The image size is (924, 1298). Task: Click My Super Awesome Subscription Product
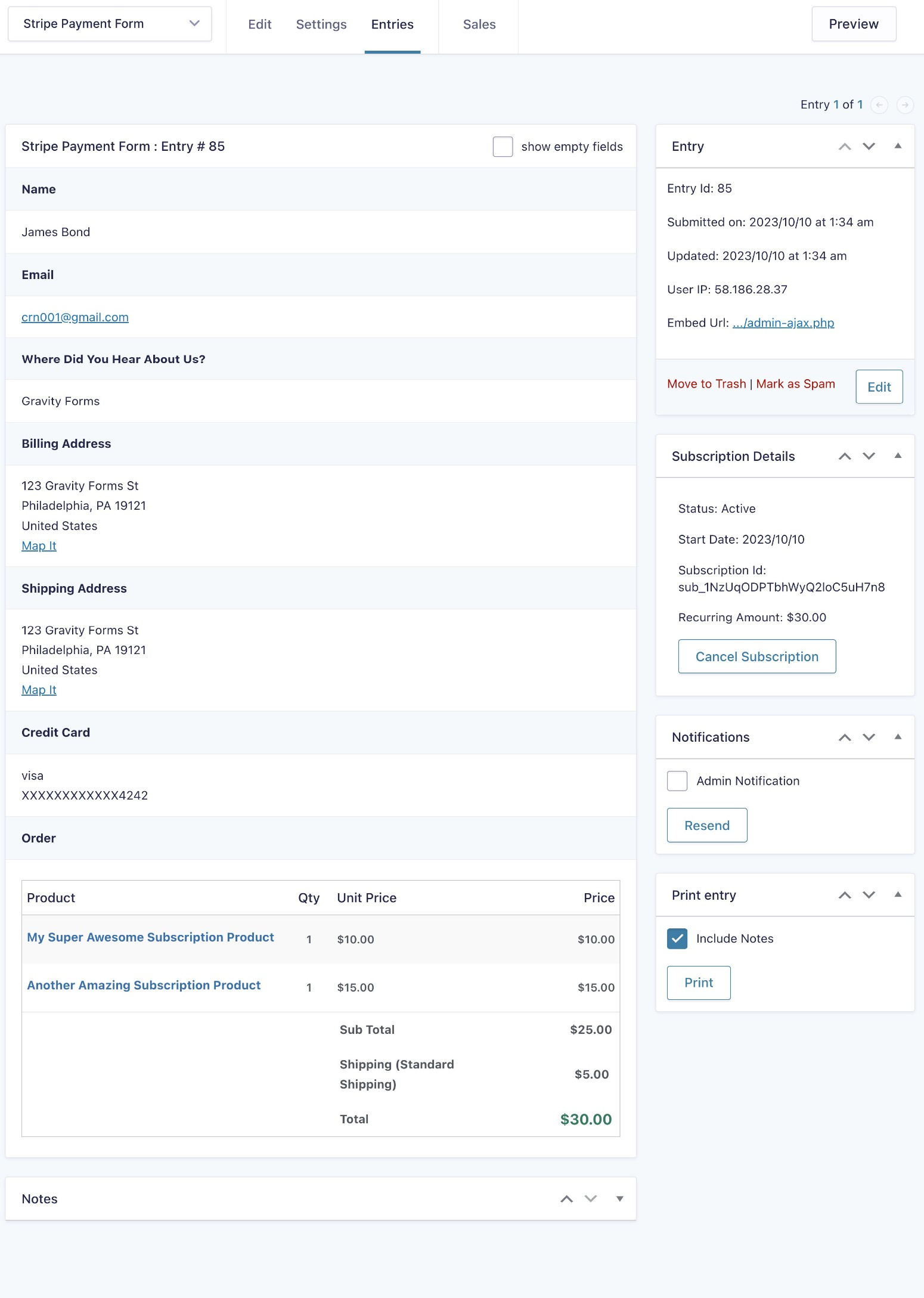[x=150, y=937]
